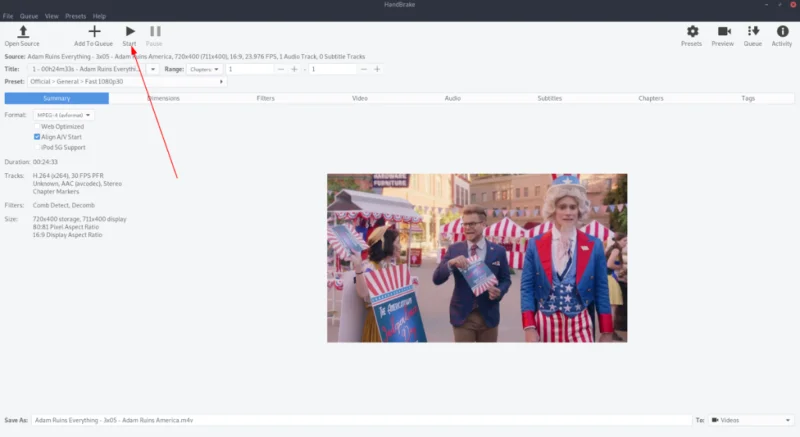Image resolution: width=800 pixels, height=437 pixels.
Task: Enable iPod 5G Support checkbox
Action: (x=37, y=147)
